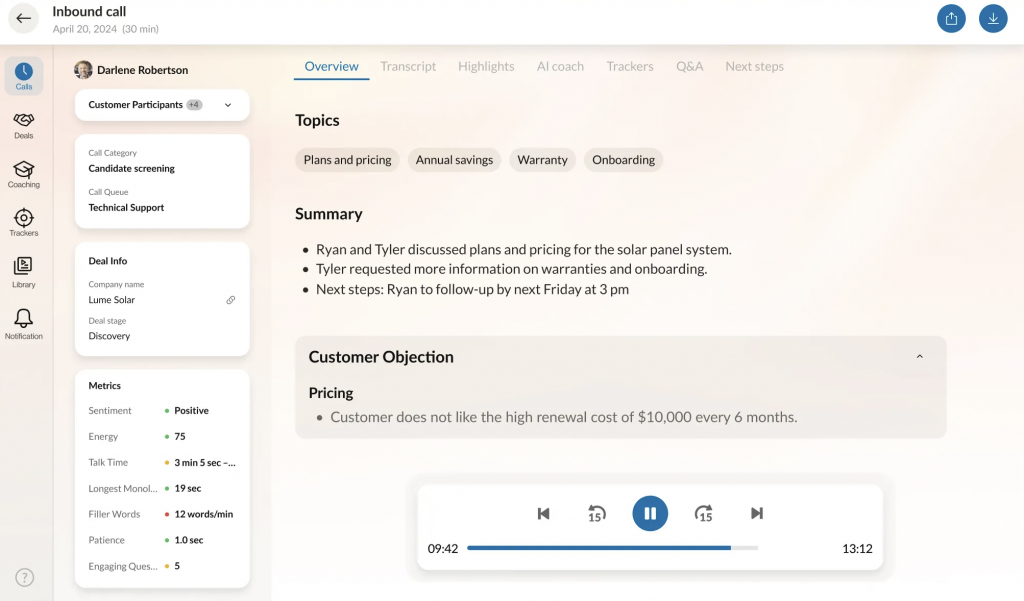This screenshot has width=1024, height=601.
Task: Download the call recording via the download icon
Action: coord(993,18)
